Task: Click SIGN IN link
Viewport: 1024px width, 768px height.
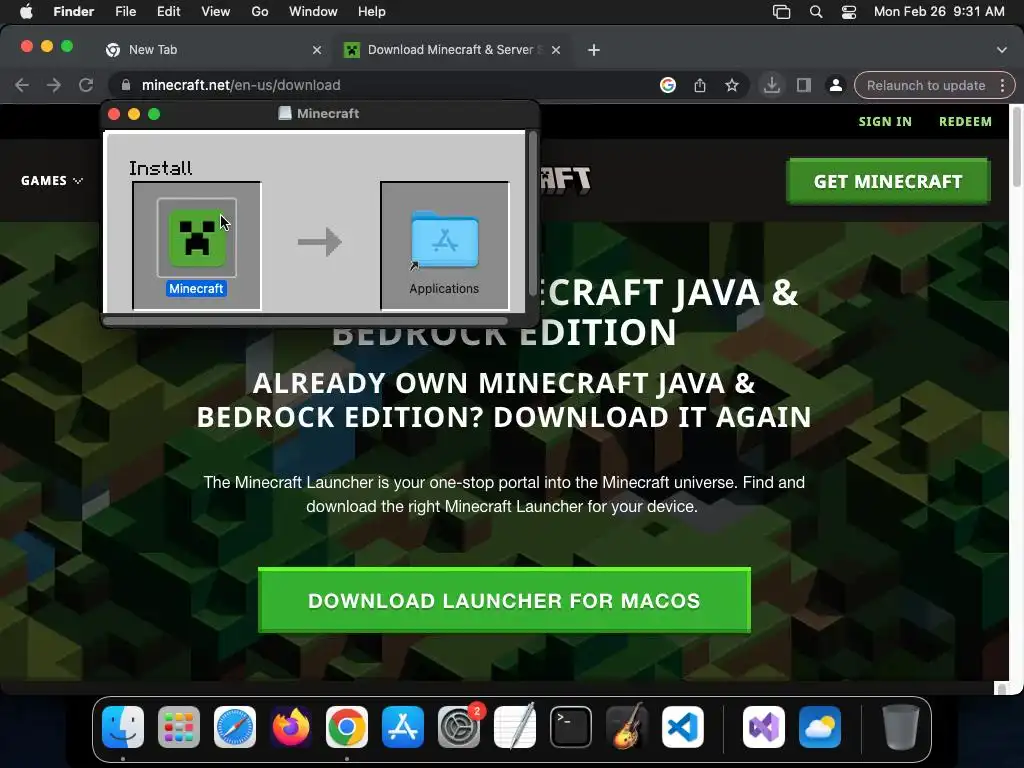Action: click(x=885, y=121)
